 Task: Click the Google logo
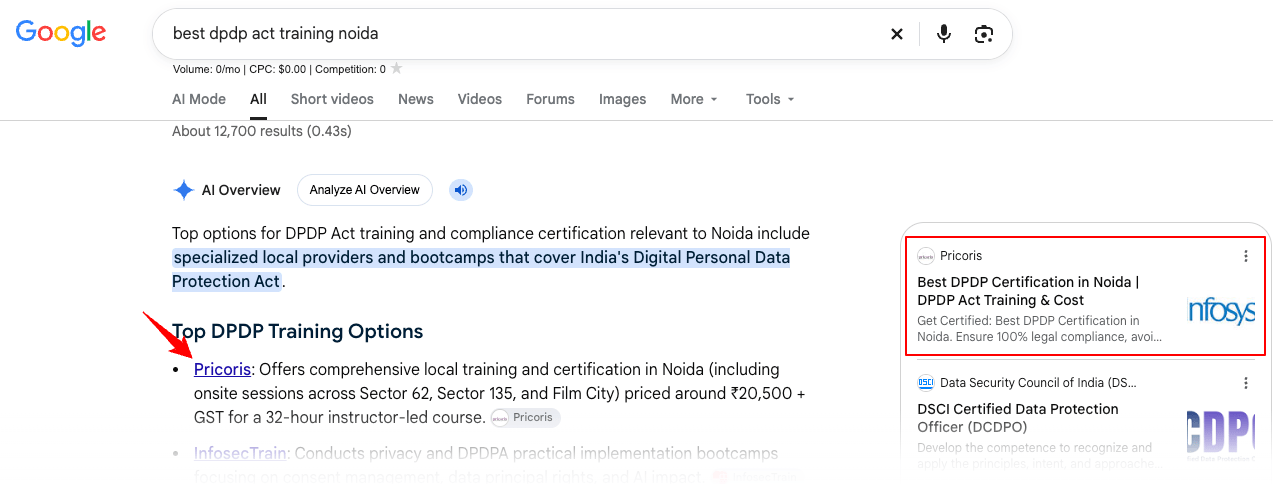click(61, 32)
